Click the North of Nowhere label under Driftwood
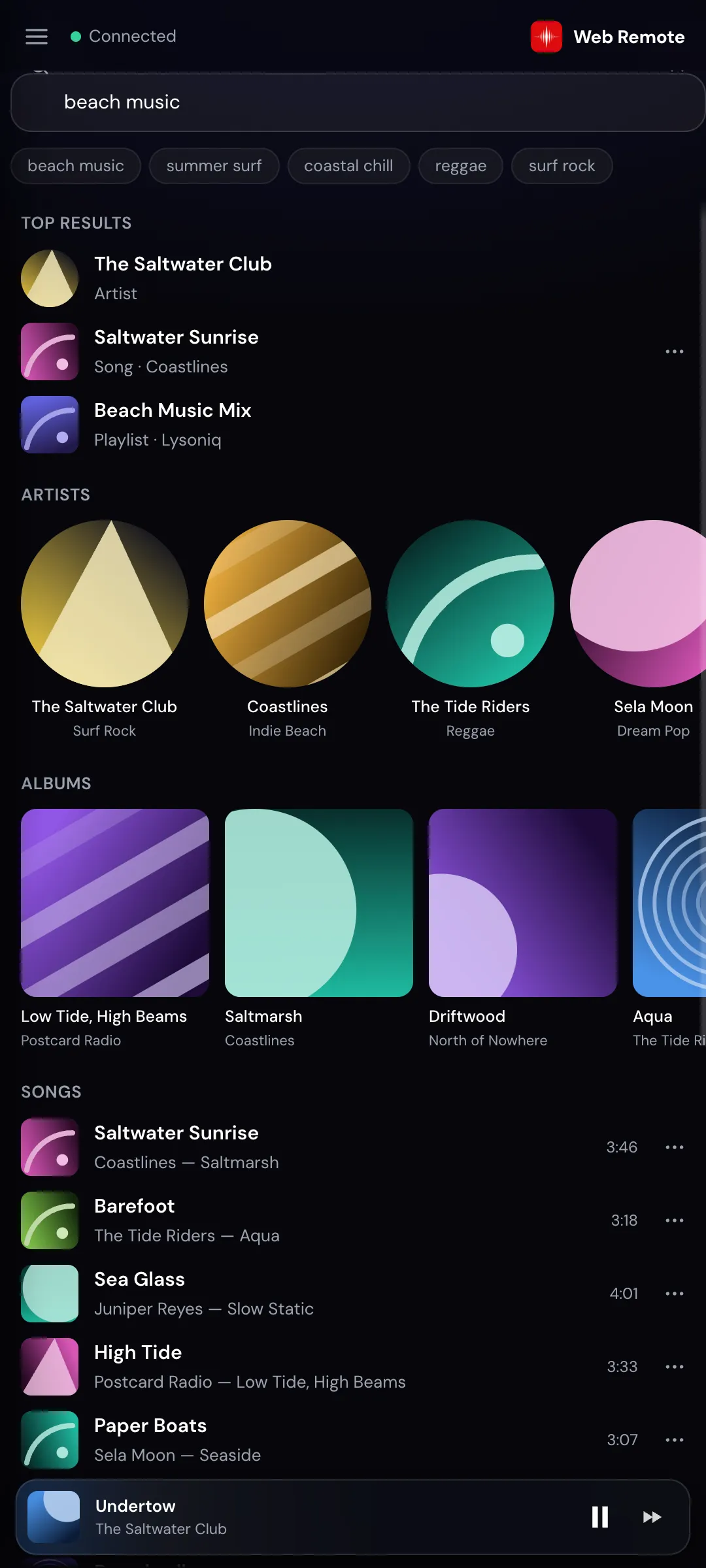Screen dimensions: 706x1568 (488, 1040)
